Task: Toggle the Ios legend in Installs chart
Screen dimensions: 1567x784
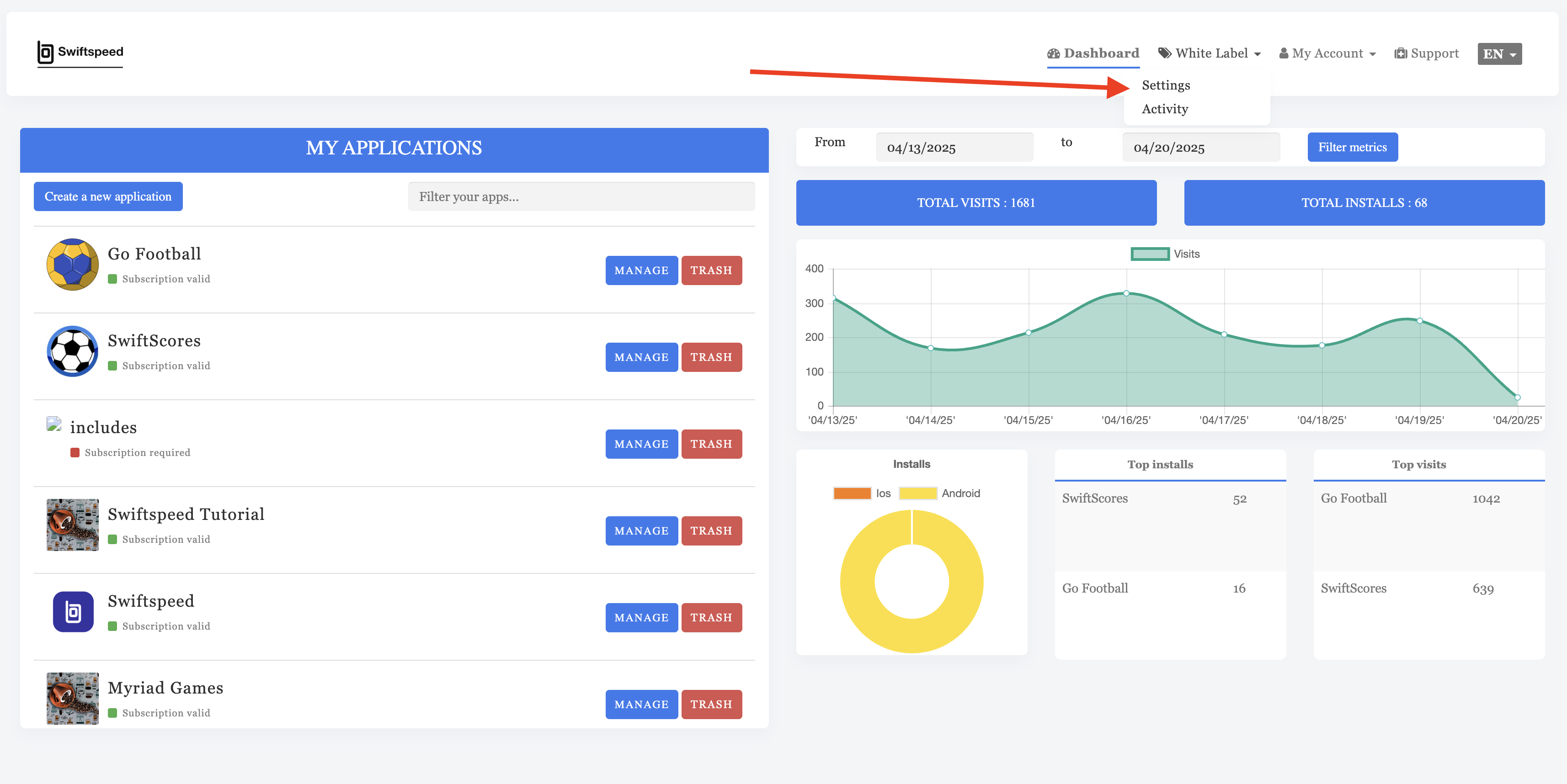Action: (853, 493)
